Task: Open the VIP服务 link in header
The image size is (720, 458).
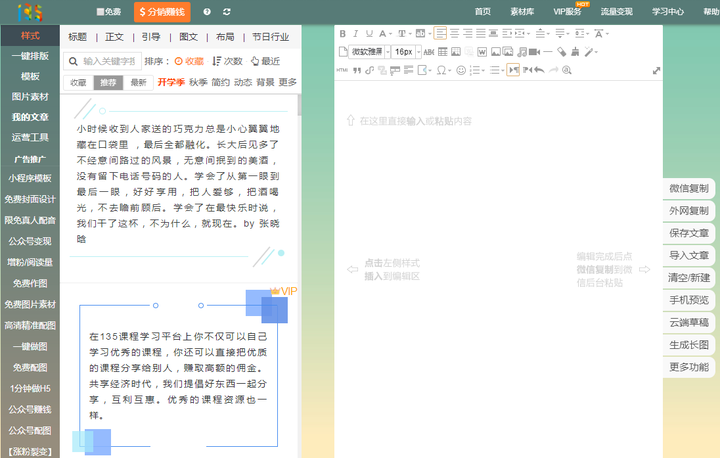Action: pos(567,12)
